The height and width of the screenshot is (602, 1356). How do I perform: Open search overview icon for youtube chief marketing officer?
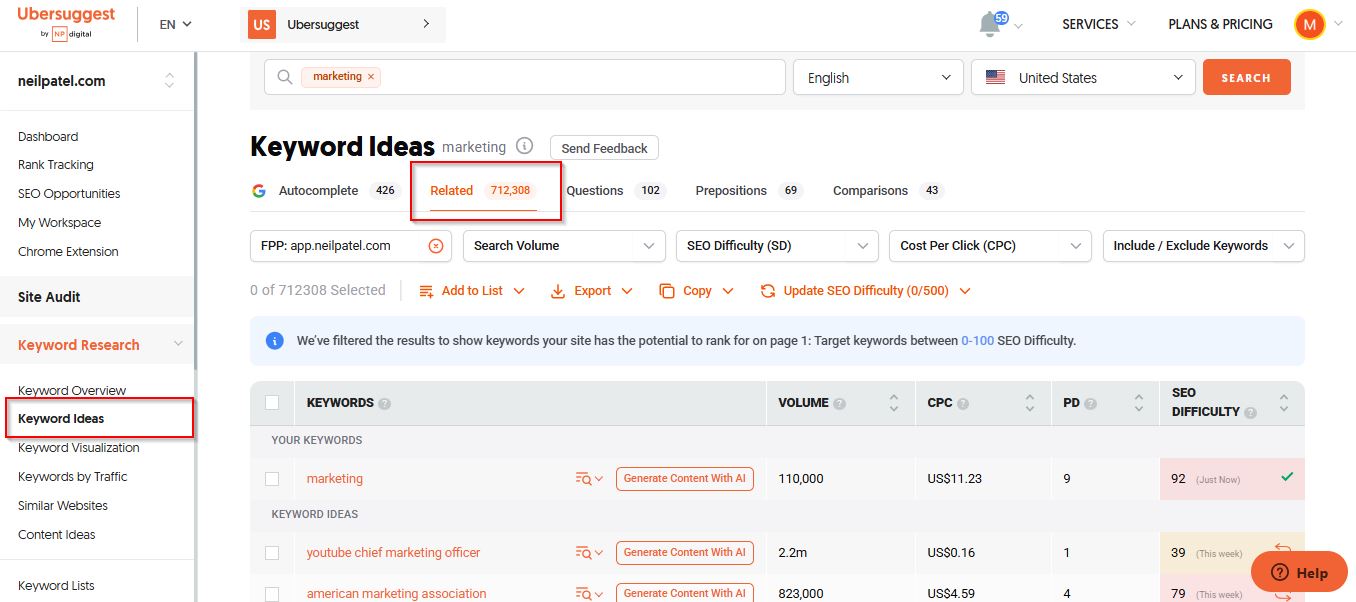point(589,553)
